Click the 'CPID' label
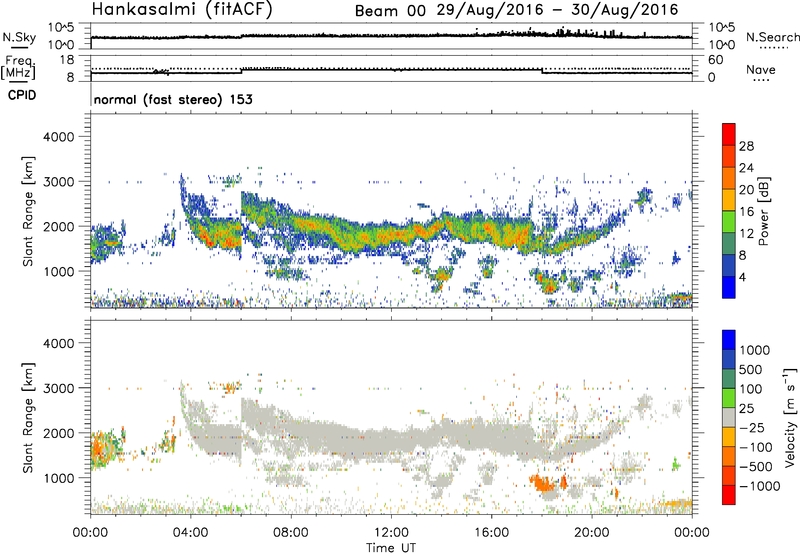This screenshot has height=554, width=800. (22, 95)
